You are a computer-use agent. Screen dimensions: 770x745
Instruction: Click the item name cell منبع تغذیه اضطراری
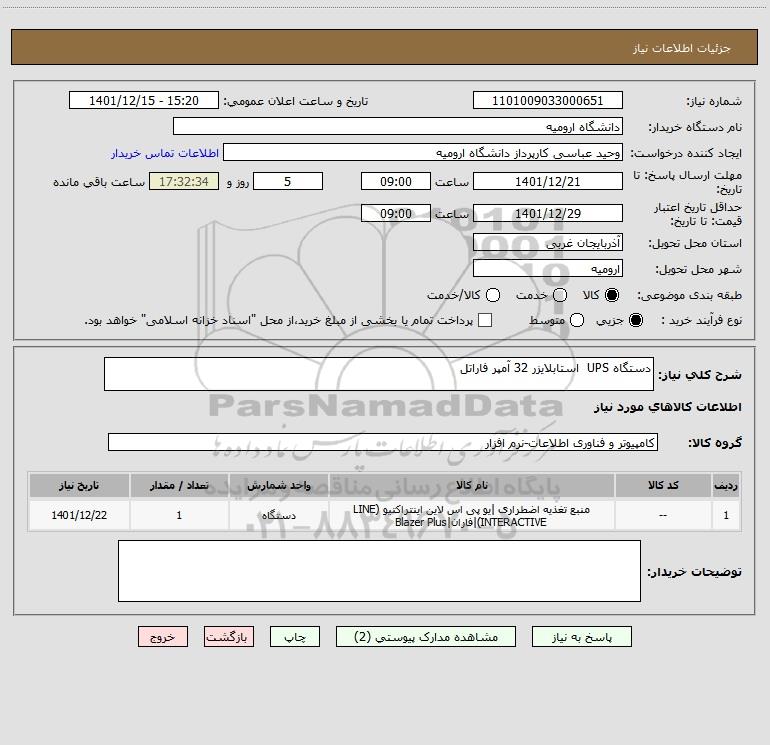pos(471,515)
